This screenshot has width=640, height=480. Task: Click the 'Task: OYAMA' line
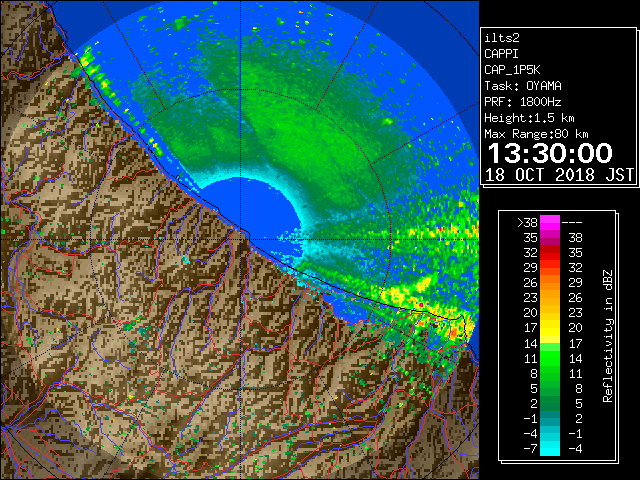523,86
